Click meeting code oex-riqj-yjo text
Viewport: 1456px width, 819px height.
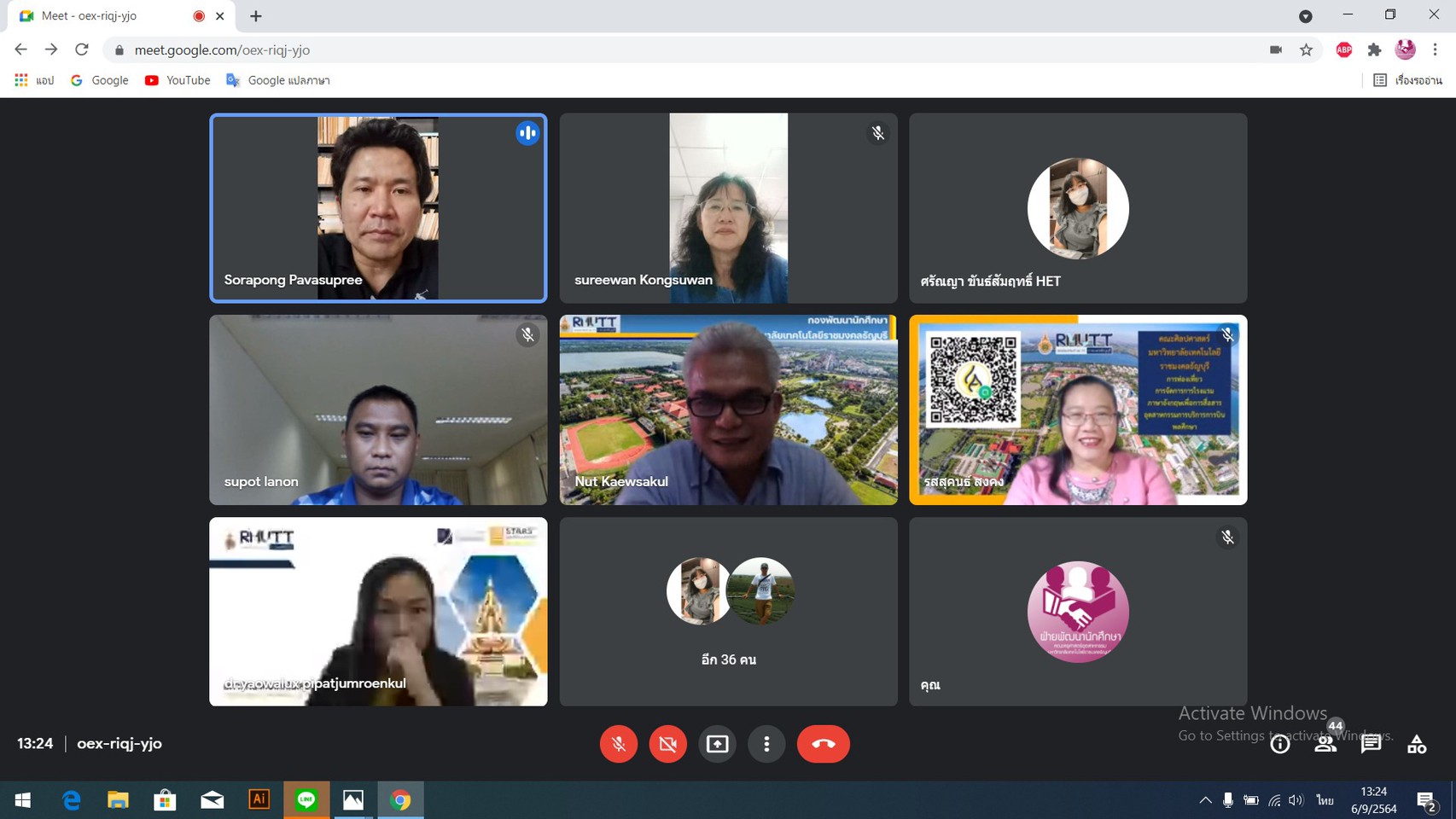pos(119,743)
